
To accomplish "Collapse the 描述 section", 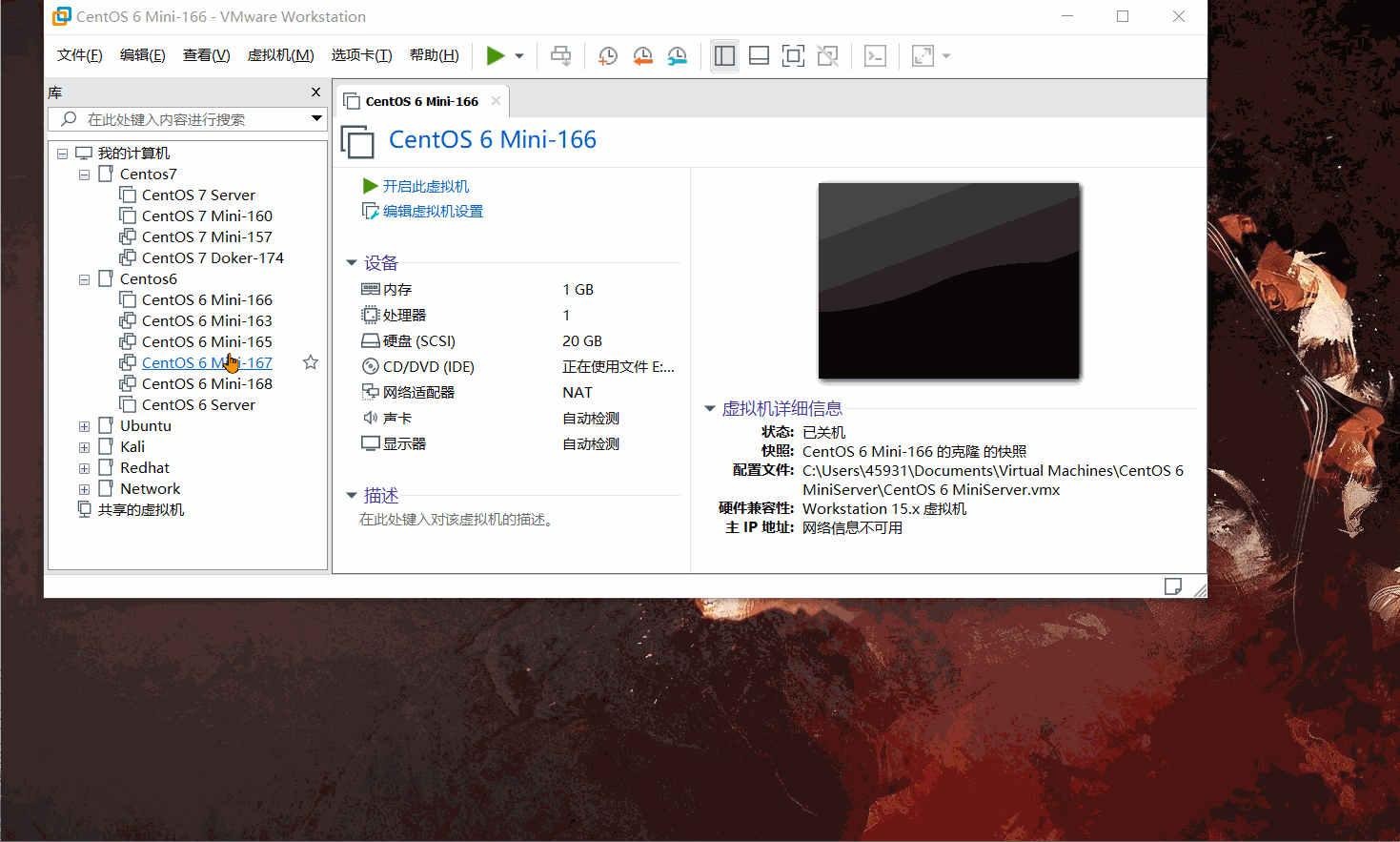I will click(x=352, y=495).
